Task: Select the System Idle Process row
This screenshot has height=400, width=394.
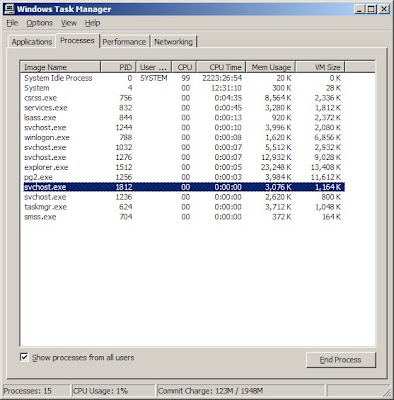Action: click(x=182, y=78)
